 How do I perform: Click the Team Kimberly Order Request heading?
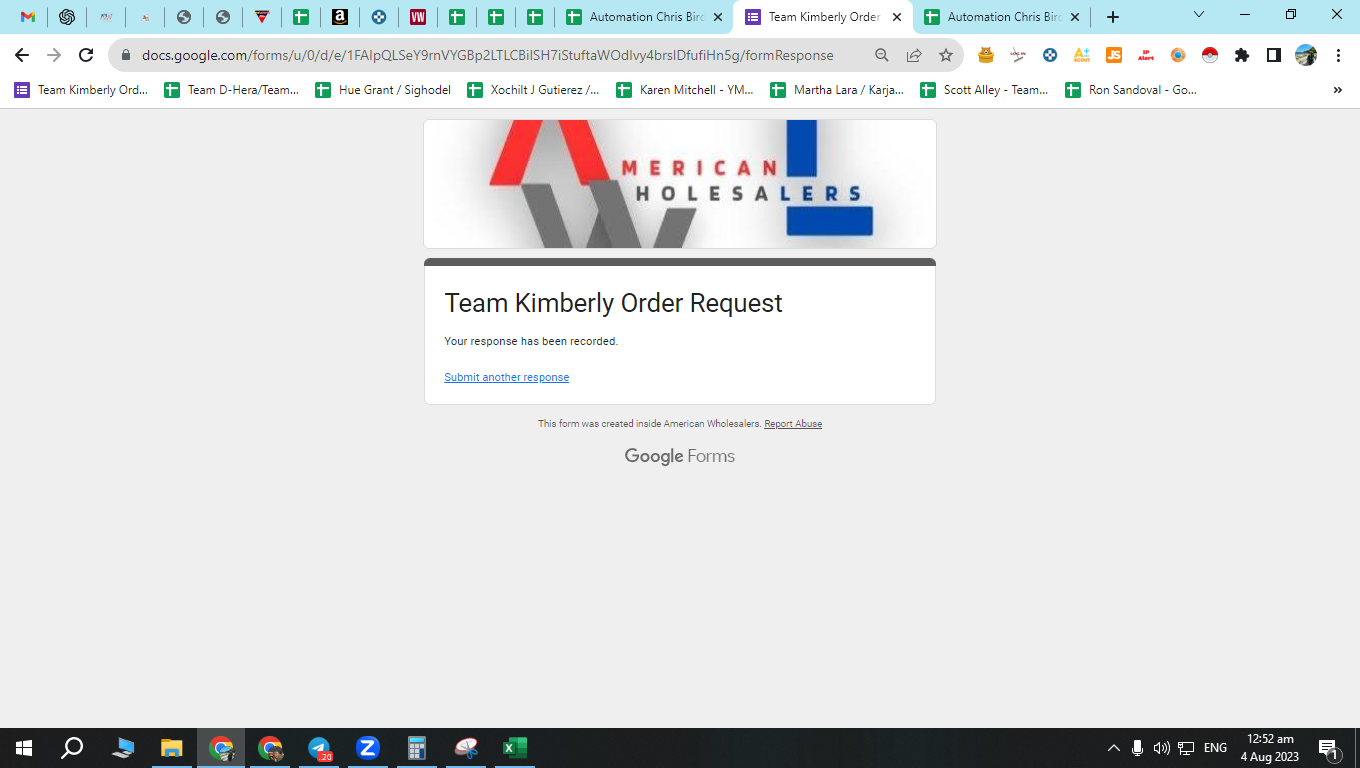tap(613, 303)
